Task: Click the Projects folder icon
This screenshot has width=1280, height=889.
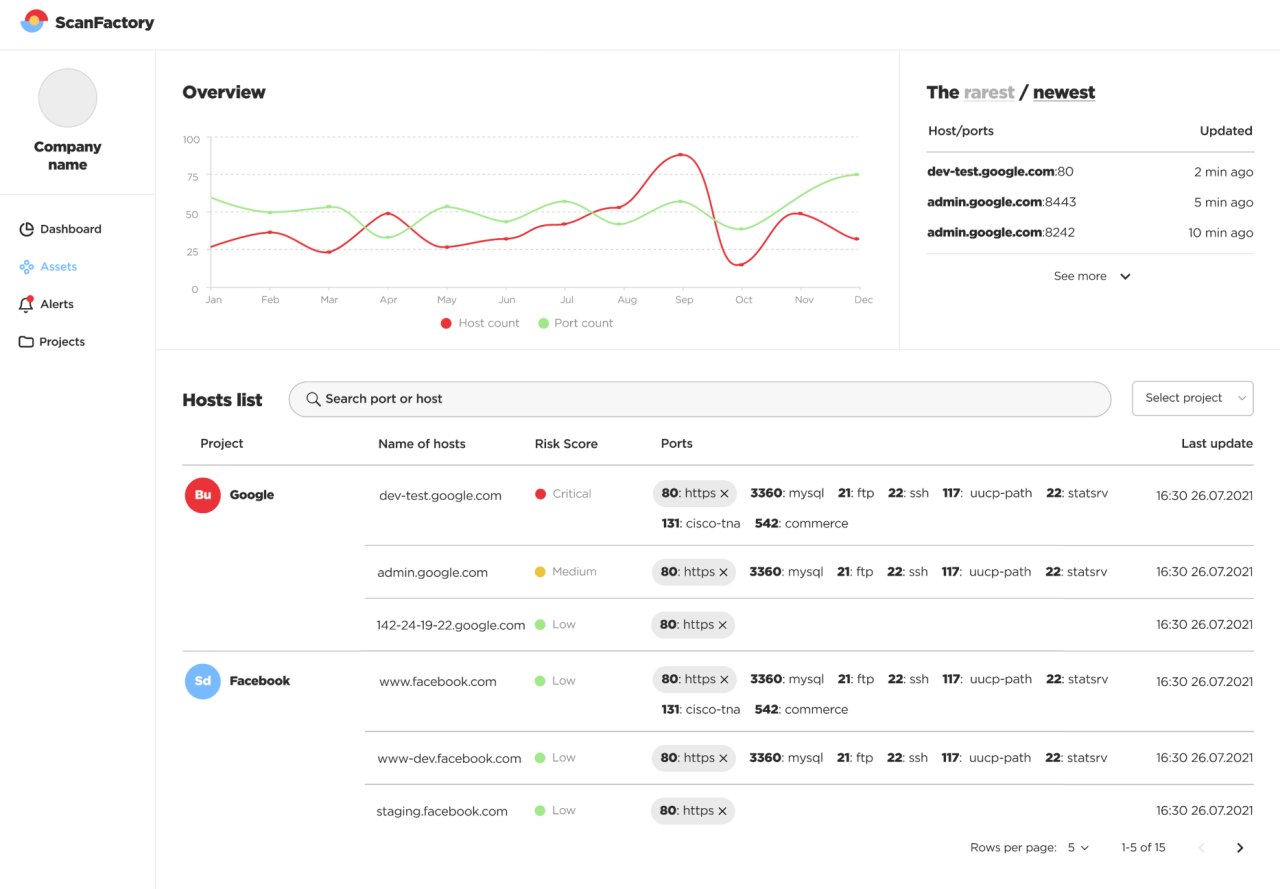Action: point(27,342)
